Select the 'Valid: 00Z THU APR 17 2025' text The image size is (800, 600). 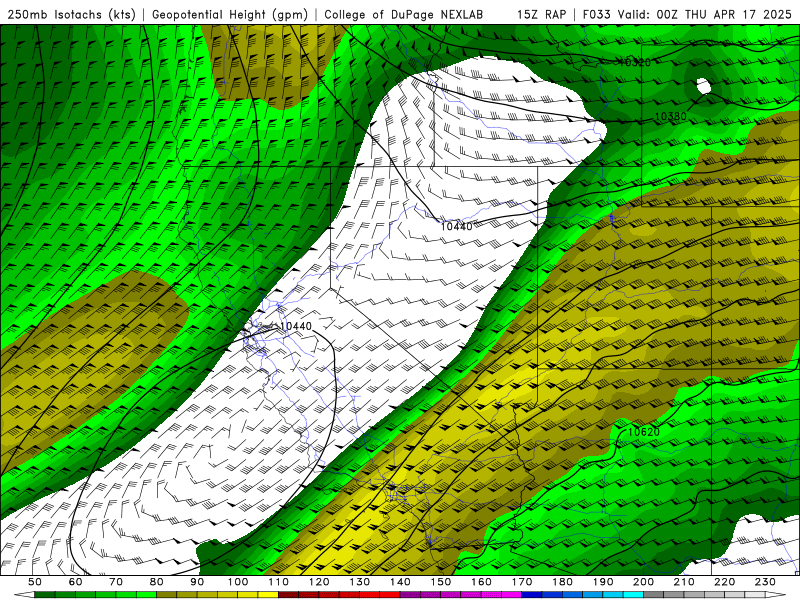point(705,14)
